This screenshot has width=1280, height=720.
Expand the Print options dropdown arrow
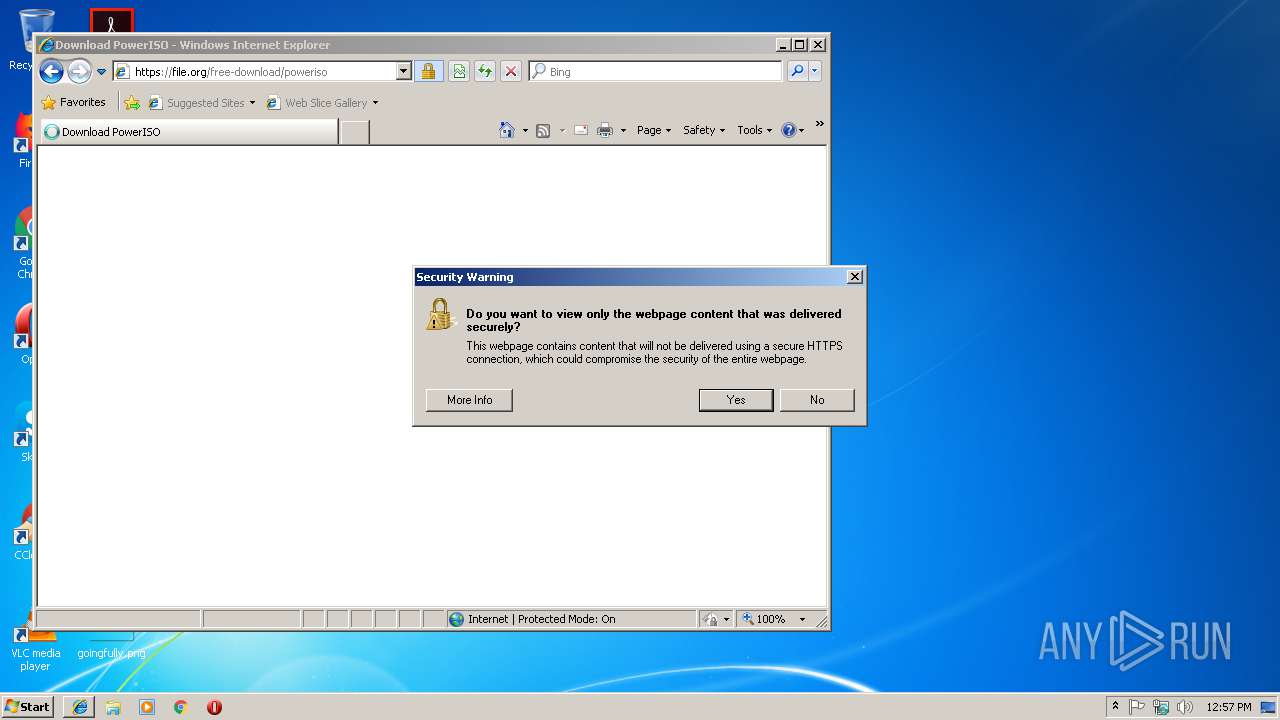click(x=623, y=131)
